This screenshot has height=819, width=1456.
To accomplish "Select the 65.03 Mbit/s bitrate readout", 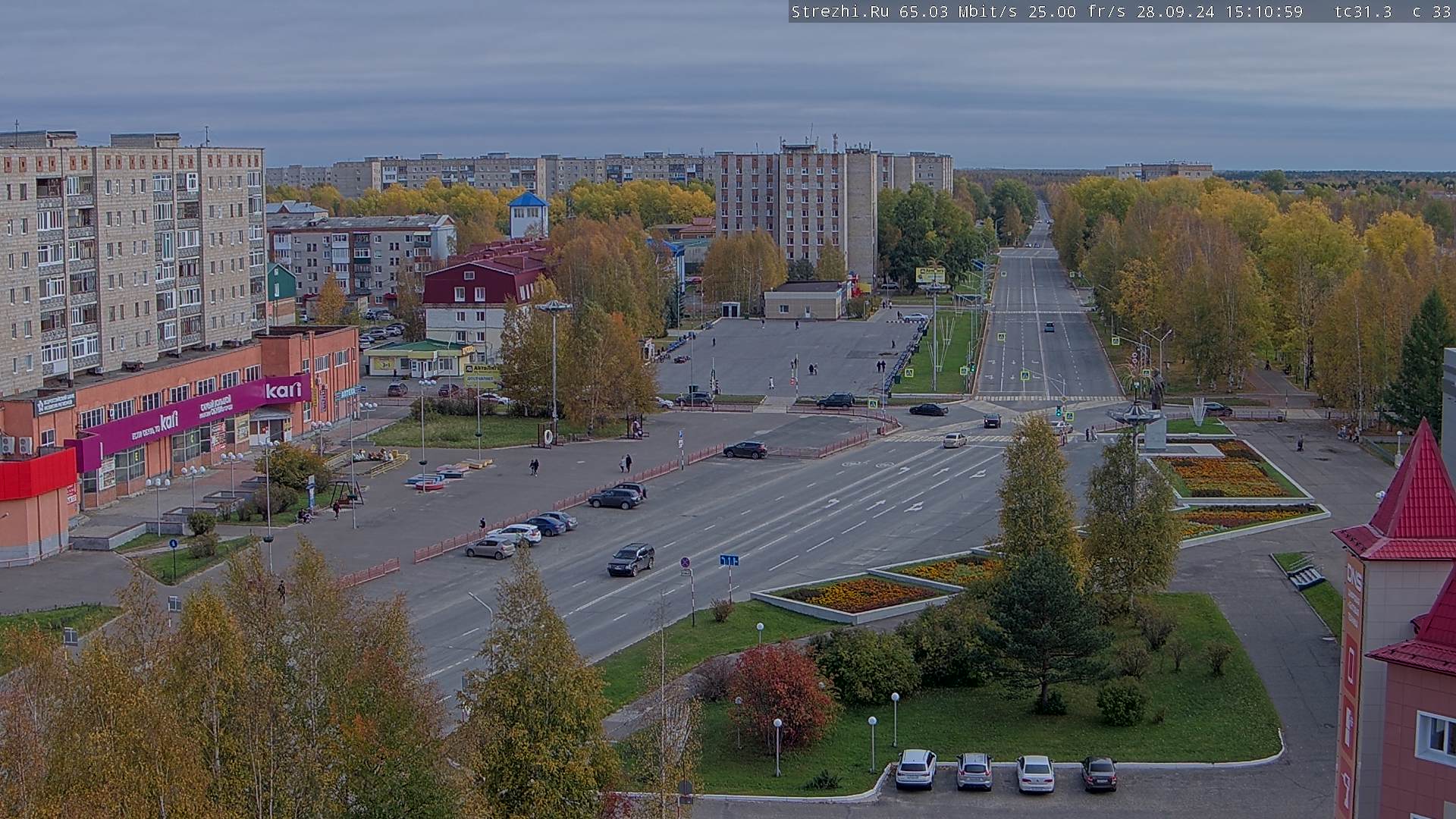I will pos(958,11).
